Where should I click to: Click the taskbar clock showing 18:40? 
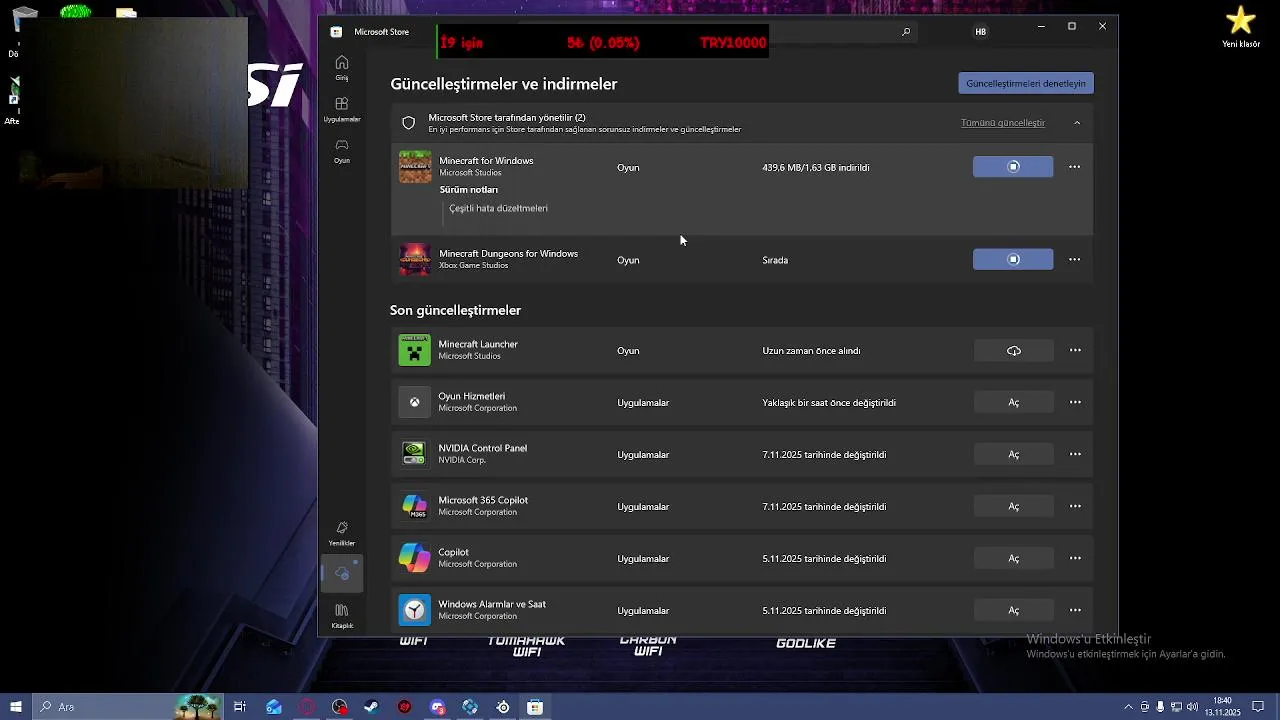pos(1222,707)
